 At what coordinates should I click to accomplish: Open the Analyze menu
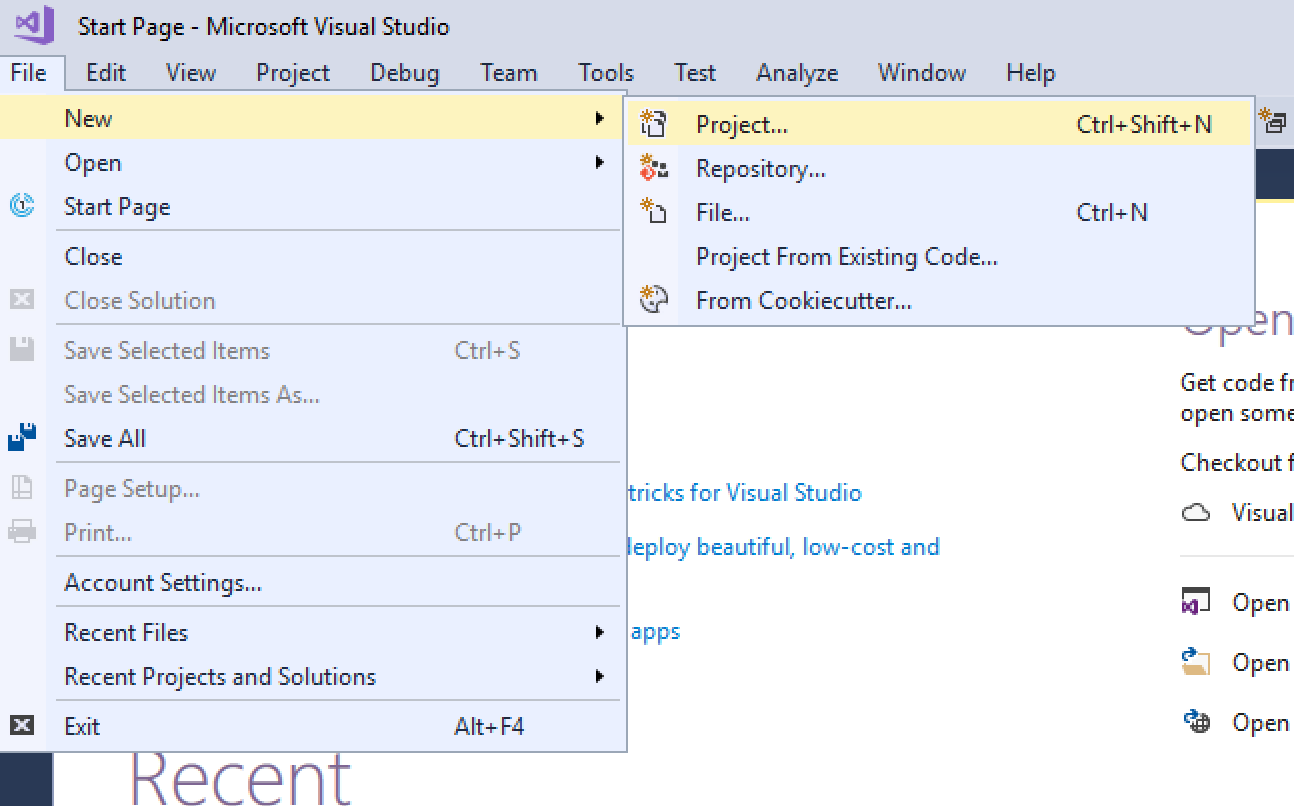[797, 72]
